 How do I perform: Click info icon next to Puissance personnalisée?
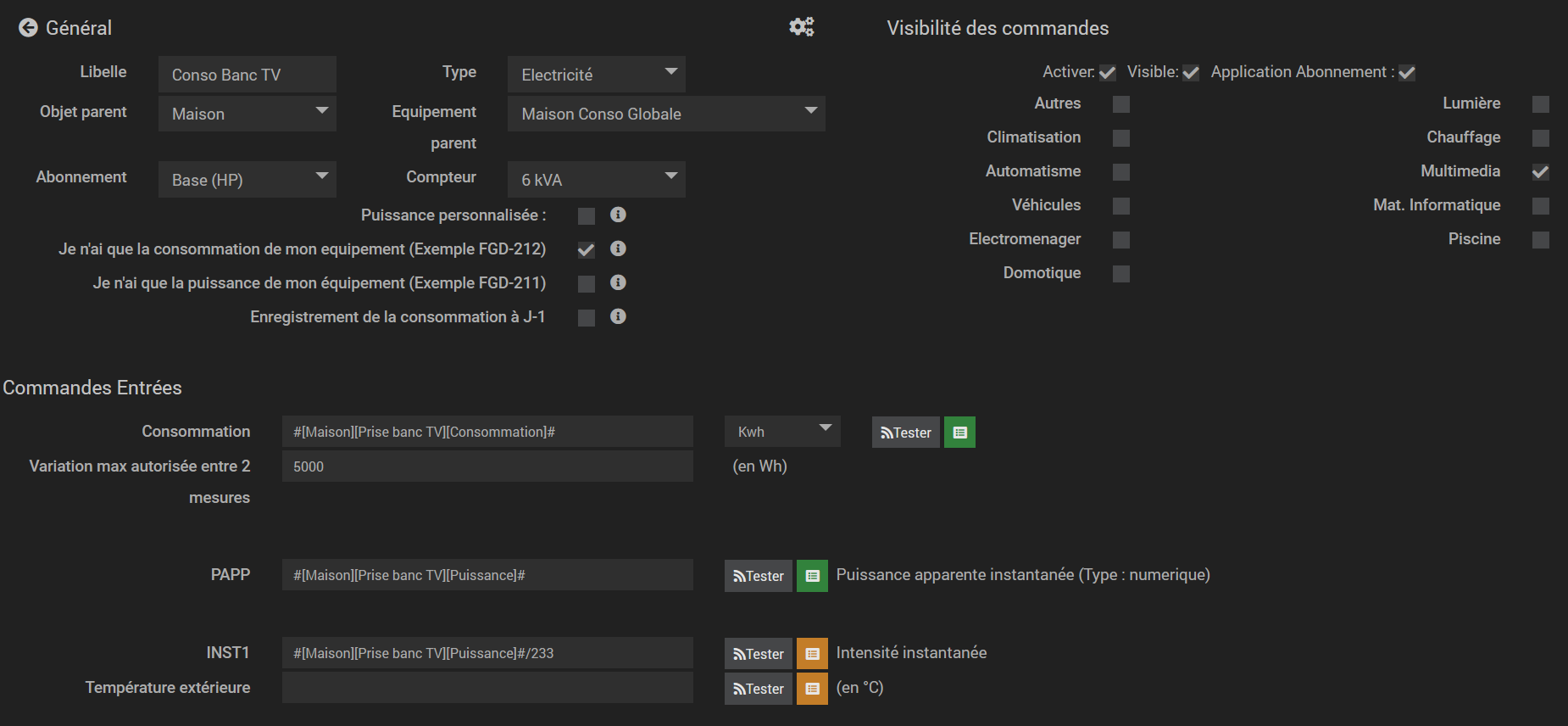(x=618, y=215)
